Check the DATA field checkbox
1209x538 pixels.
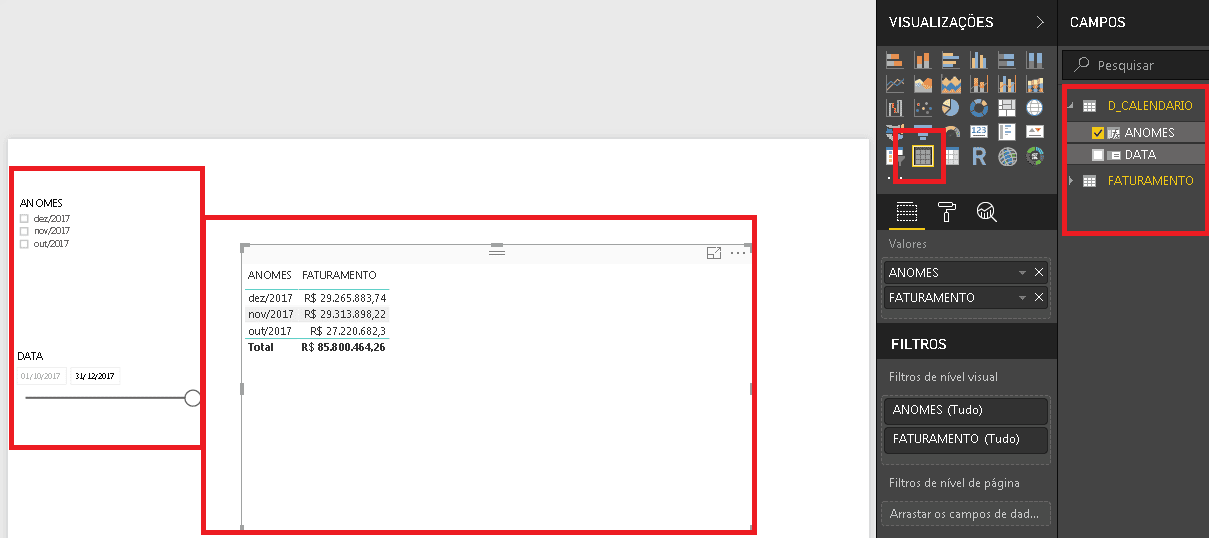[1098, 155]
